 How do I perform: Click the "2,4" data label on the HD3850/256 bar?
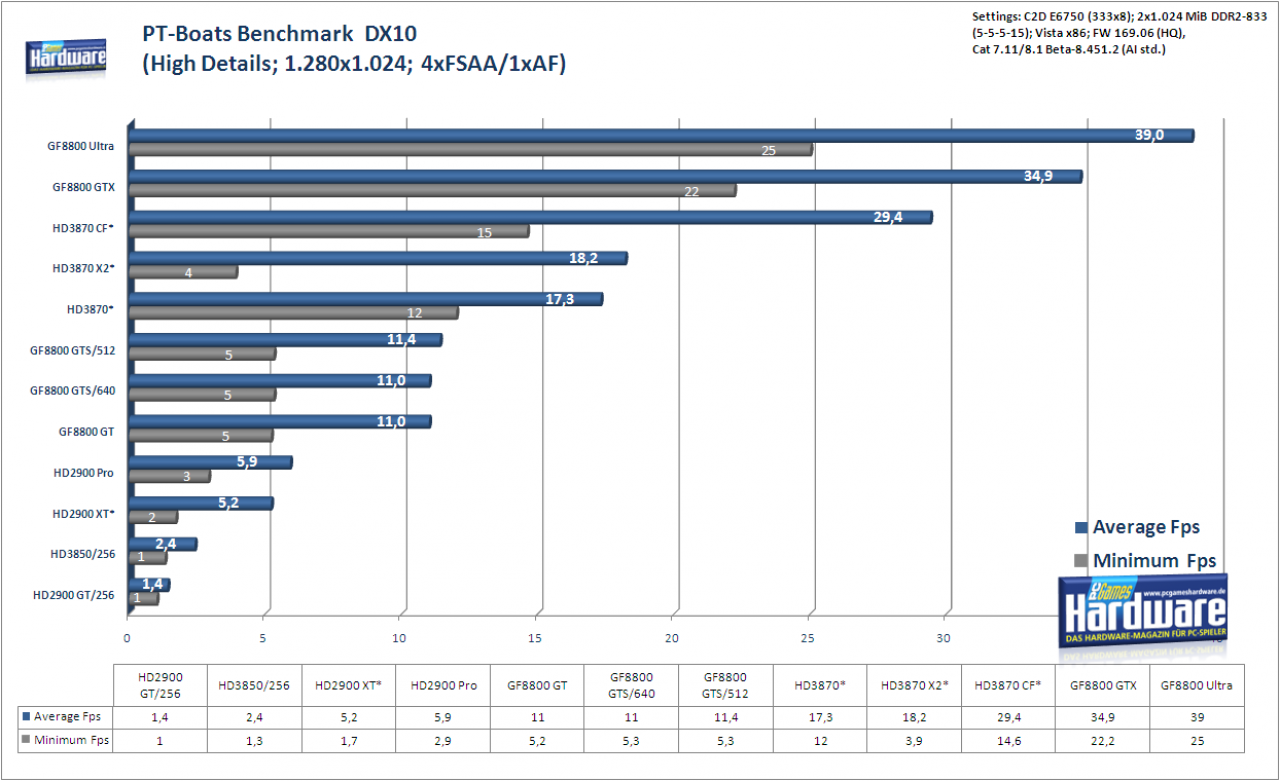click(x=166, y=544)
